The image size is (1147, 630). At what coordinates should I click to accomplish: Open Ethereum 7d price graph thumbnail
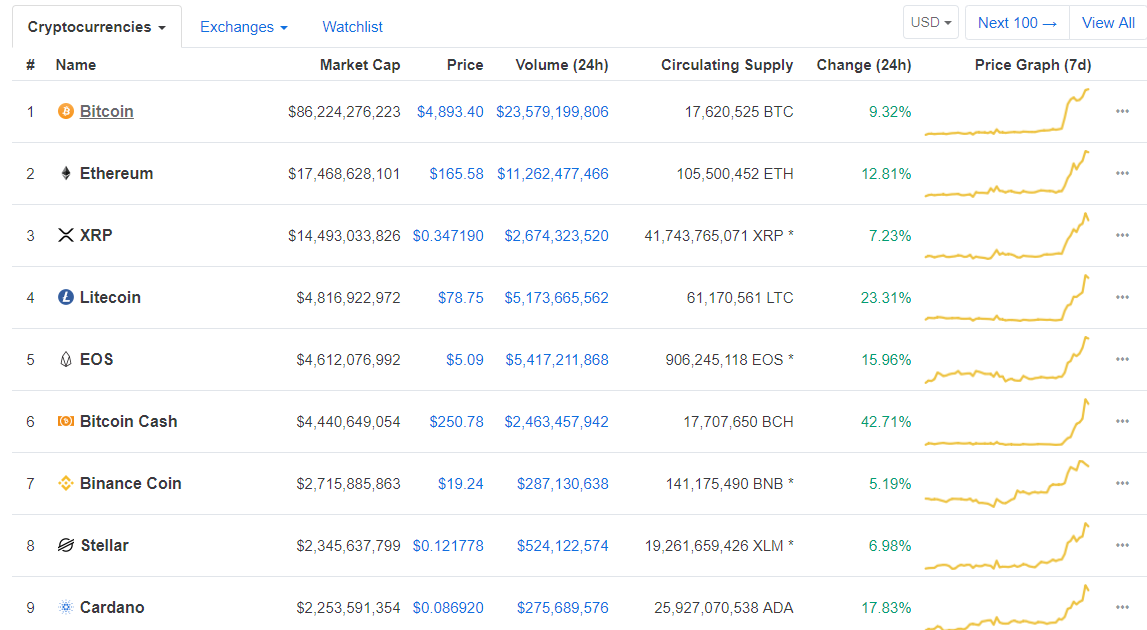1007,174
